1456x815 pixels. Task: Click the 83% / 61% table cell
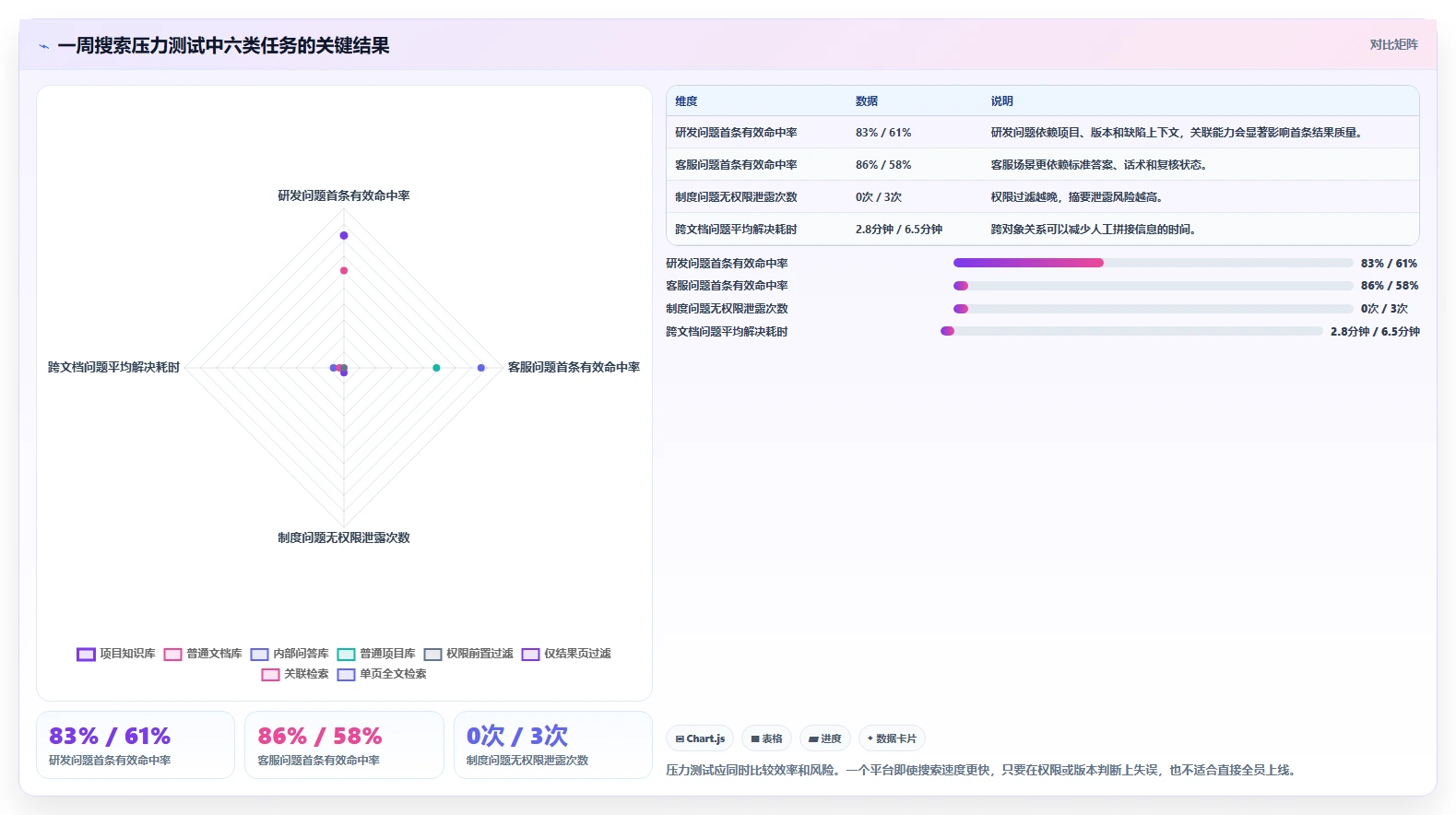(x=883, y=133)
